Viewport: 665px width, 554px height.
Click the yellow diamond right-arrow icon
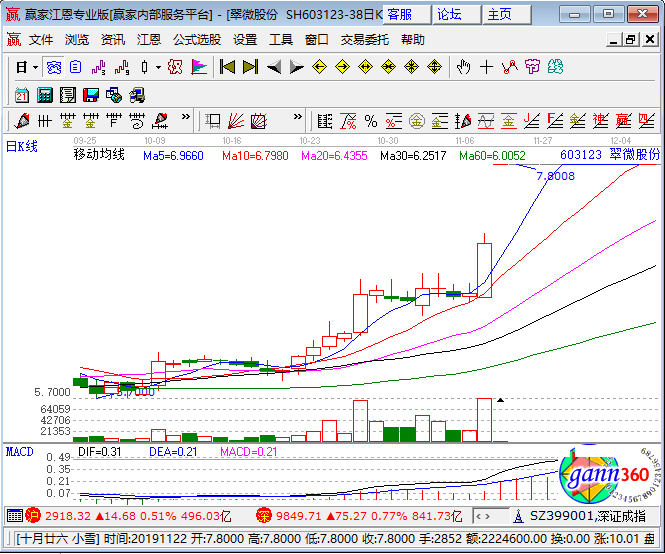pos(342,67)
